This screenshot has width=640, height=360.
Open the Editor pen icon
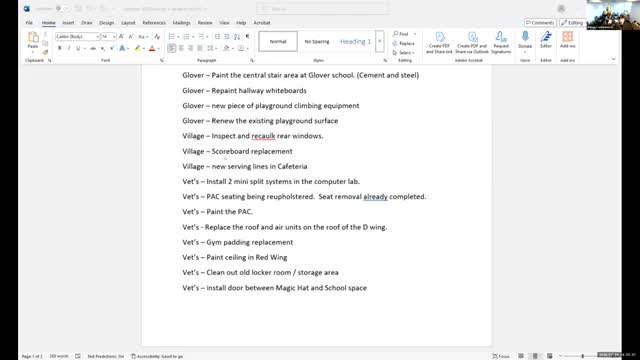(546, 40)
